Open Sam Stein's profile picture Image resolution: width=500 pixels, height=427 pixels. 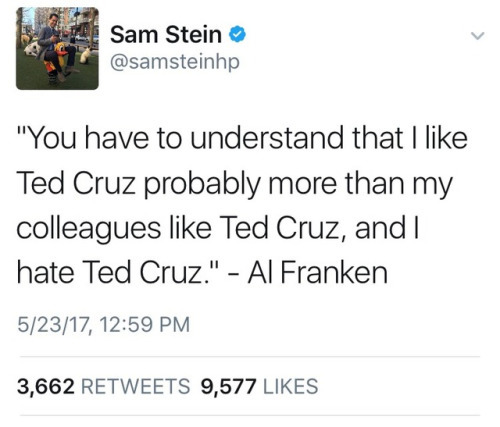point(57,48)
